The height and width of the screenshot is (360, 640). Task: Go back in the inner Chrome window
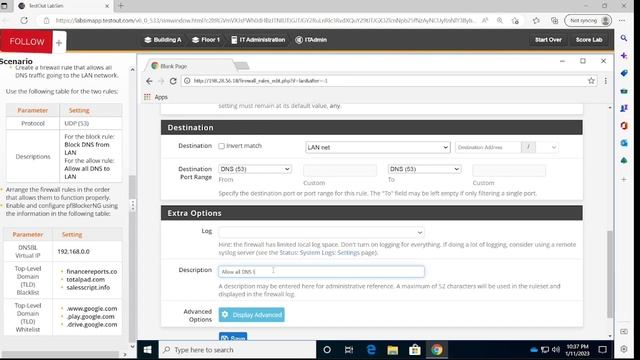point(149,81)
